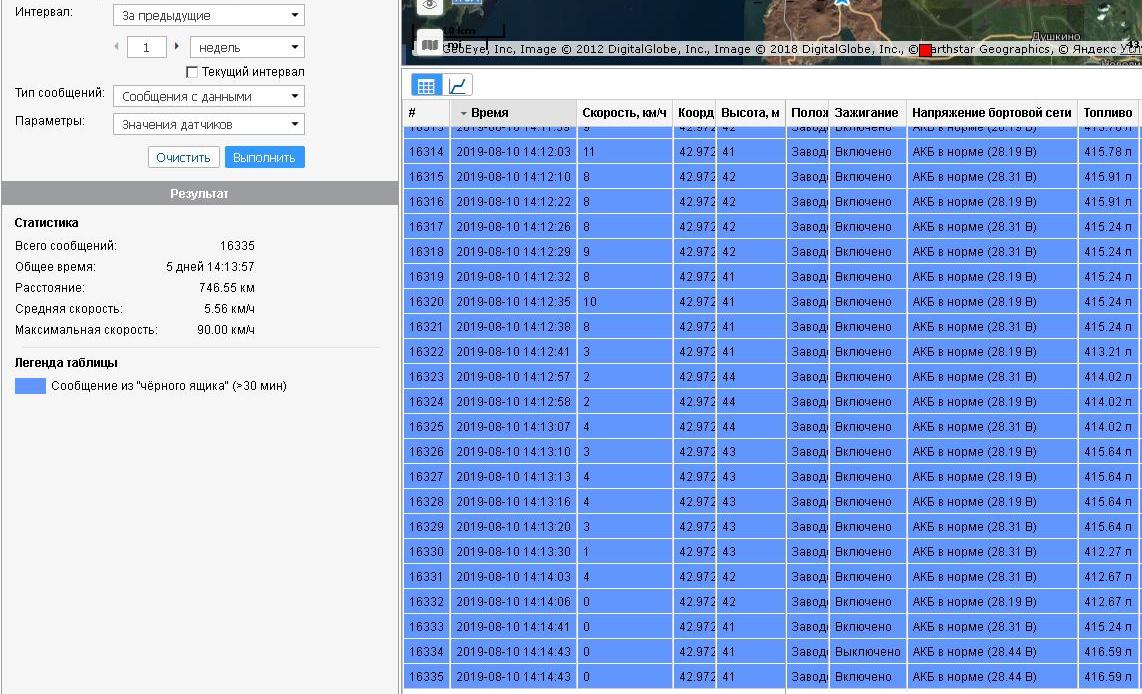Sort by Скорость, км/ч column header
This screenshot has width=1142, height=694.
tap(624, 113)
